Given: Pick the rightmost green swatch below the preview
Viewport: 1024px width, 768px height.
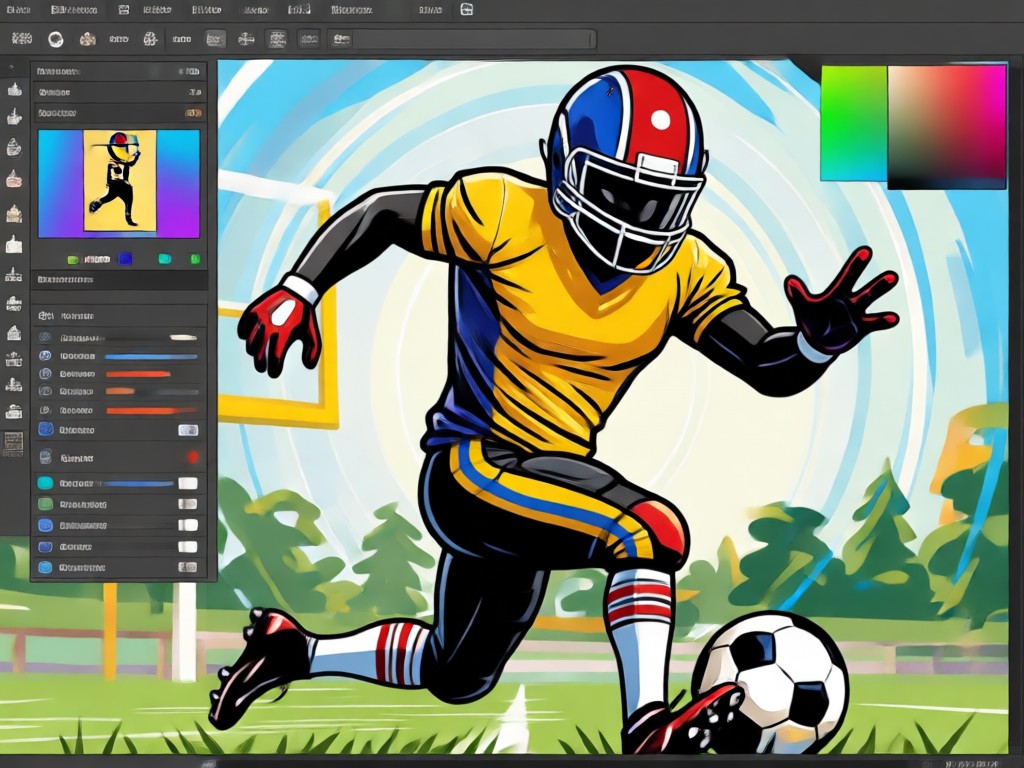Looking at the screenshot, I should [x=195, y=259].
